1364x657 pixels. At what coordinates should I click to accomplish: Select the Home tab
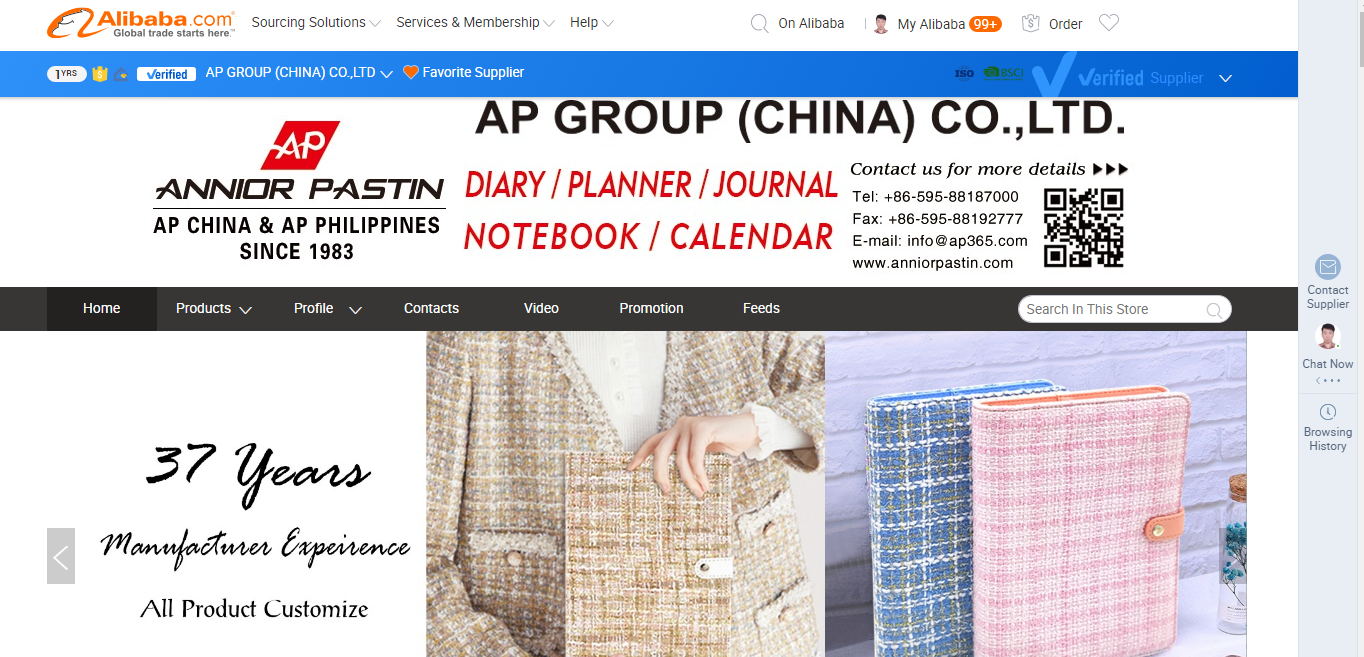[101, 308]
